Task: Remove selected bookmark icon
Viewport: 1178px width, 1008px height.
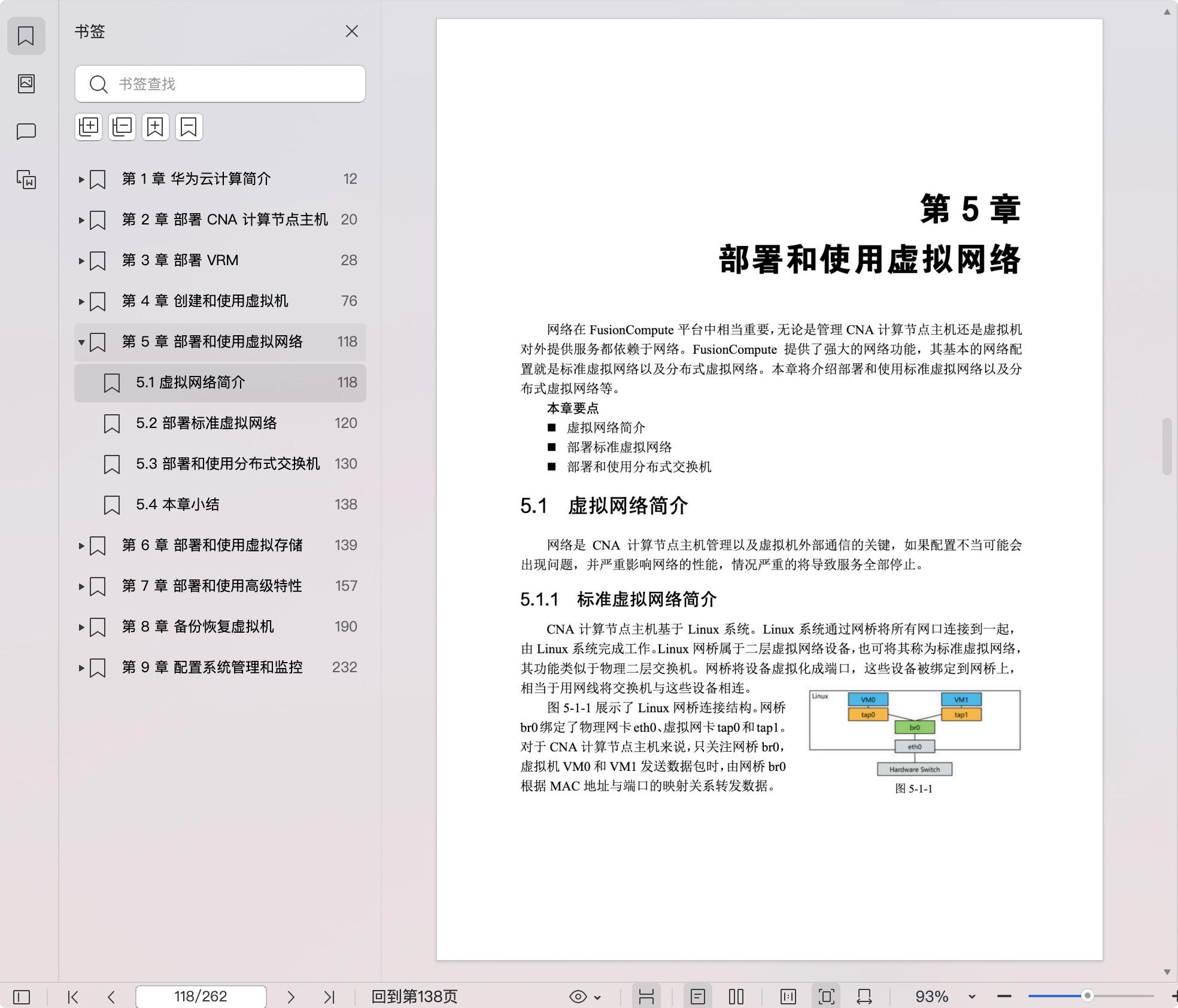Action: (189, 127)
